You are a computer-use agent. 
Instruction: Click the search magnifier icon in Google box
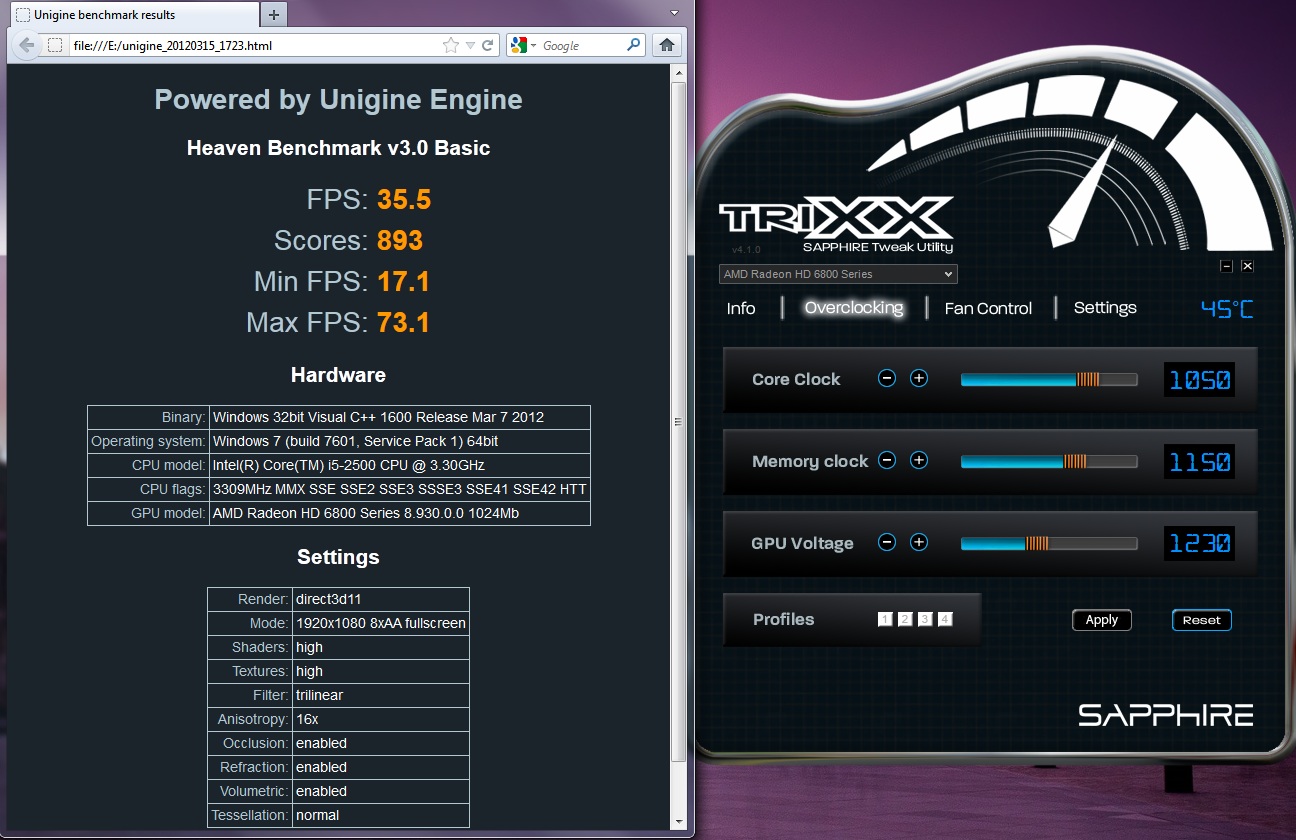pyautogui.click(x=634, y=45)
